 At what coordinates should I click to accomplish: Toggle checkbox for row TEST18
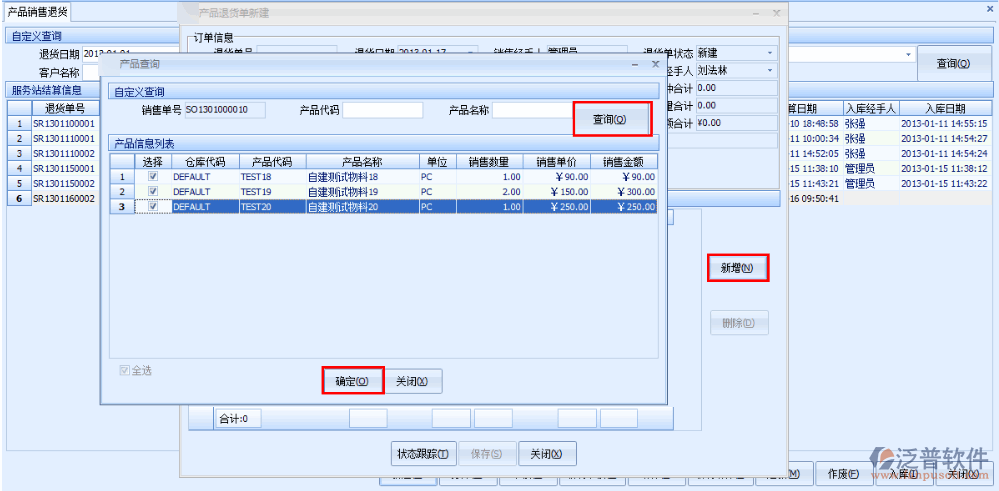point(153,176)
